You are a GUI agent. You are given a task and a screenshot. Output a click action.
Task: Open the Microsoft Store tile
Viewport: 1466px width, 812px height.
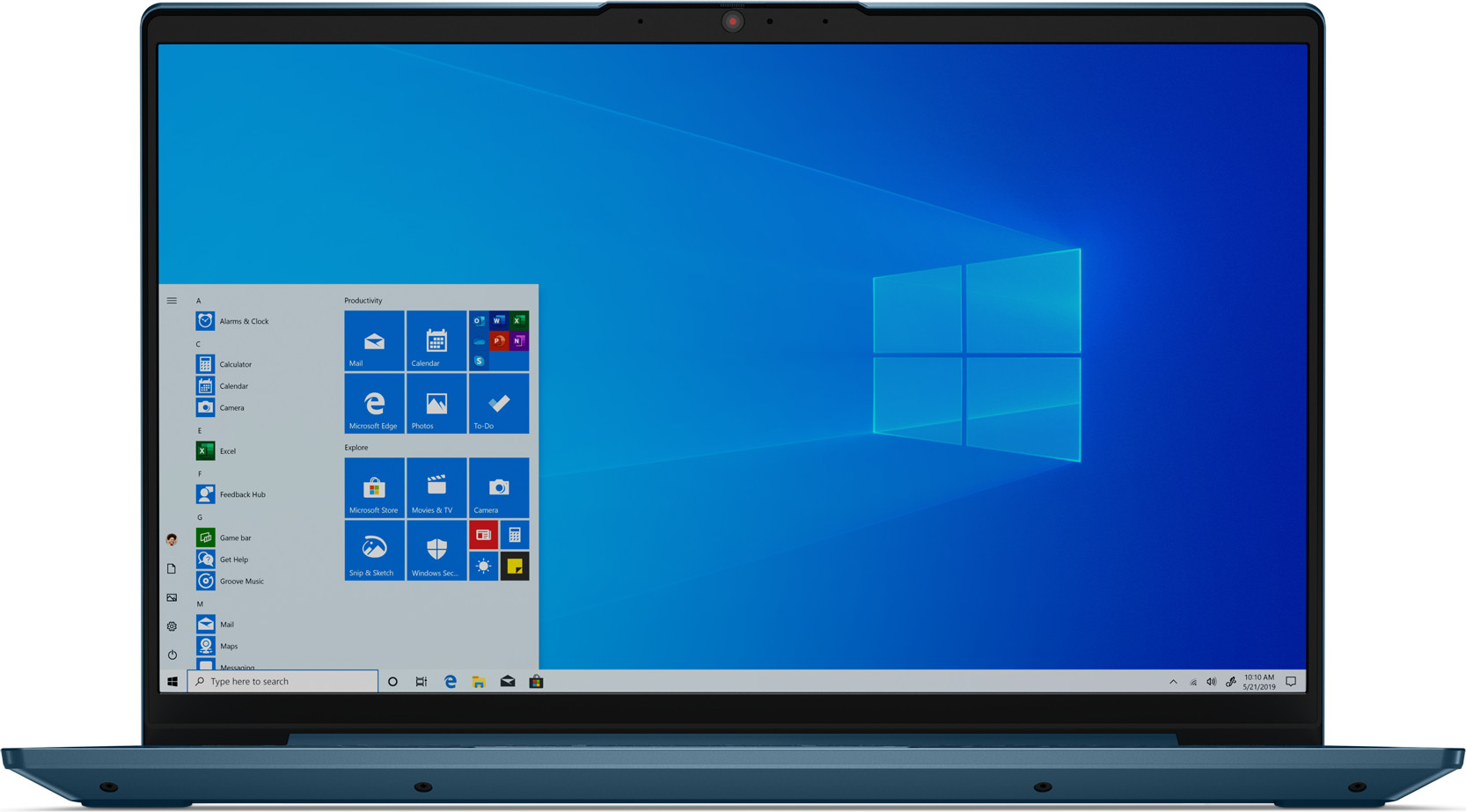tap(374, 487)
